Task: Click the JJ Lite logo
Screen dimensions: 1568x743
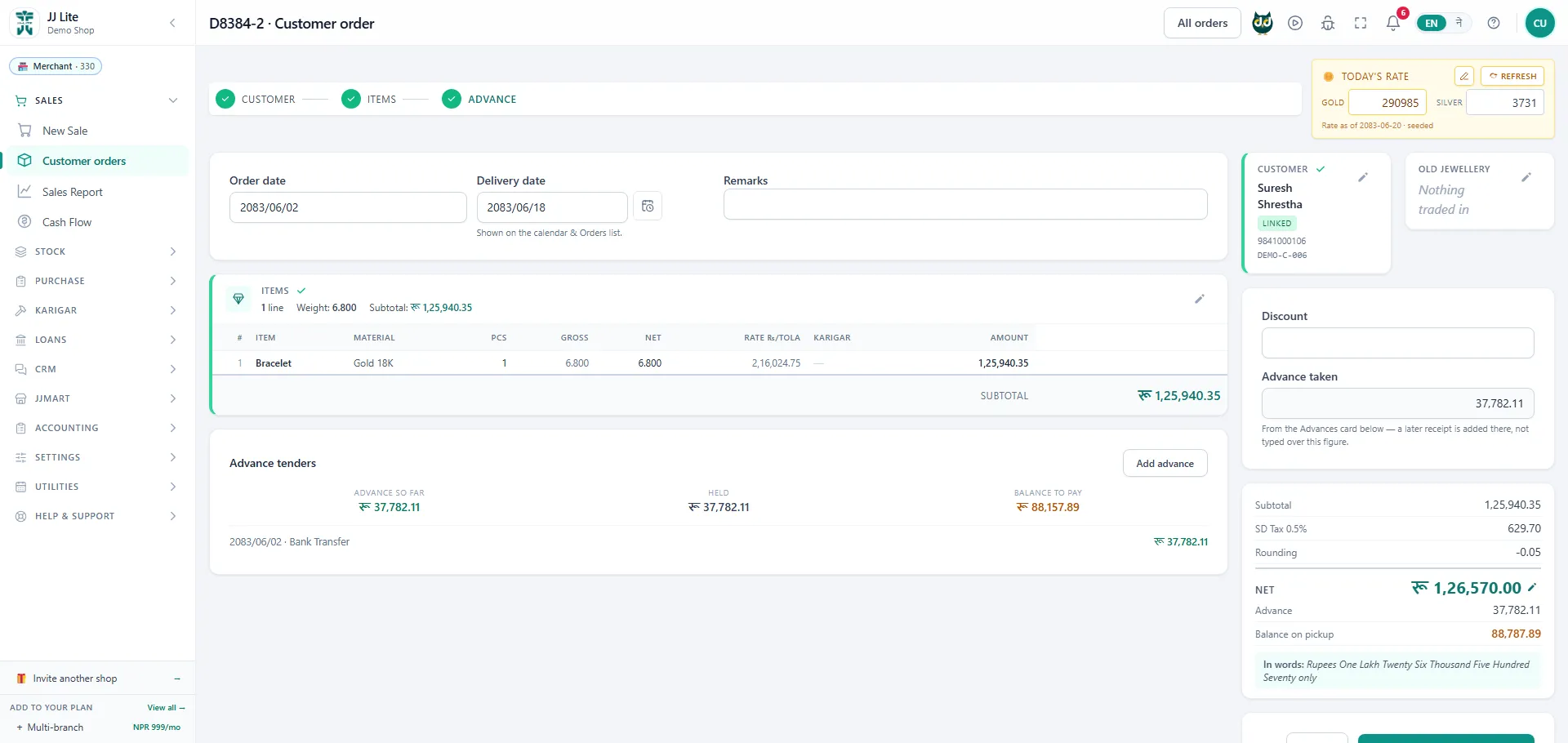Action: pos(25,23)
